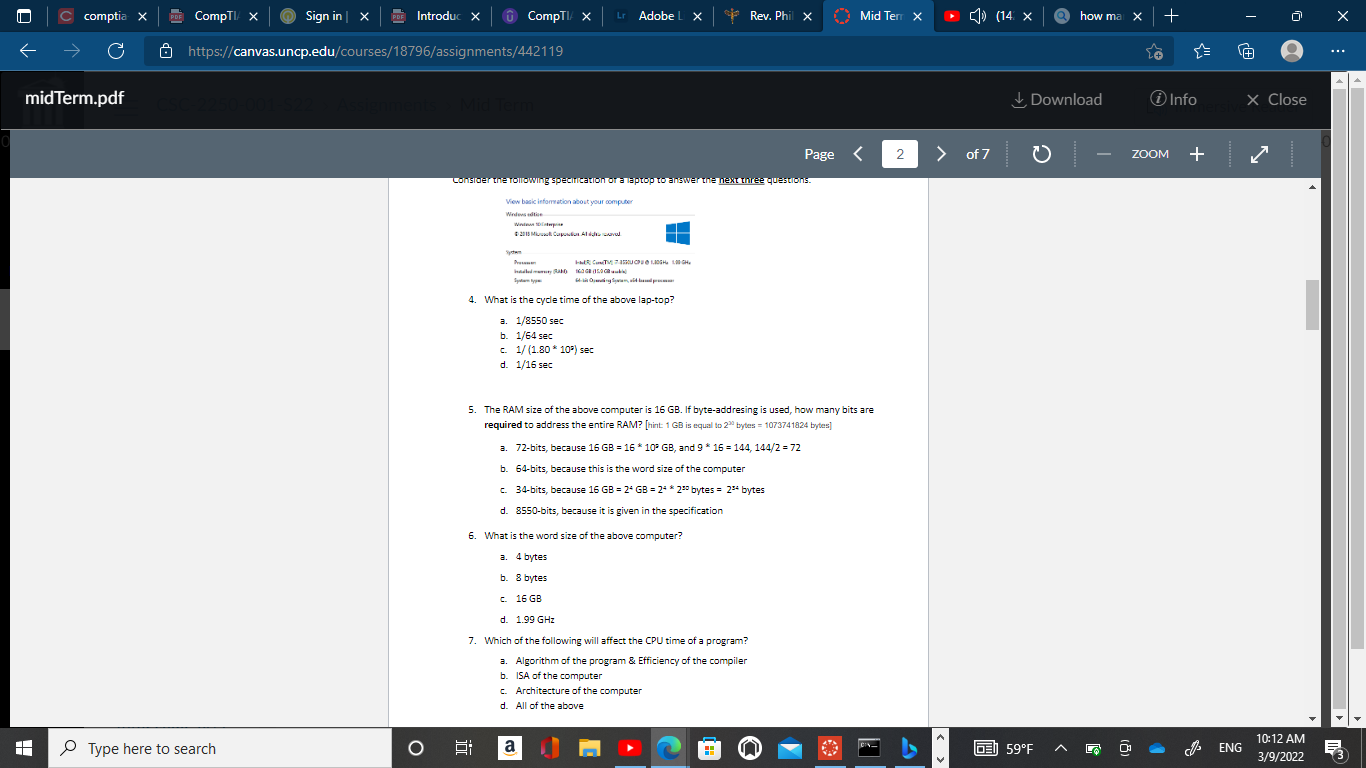
Task: Open File Explorer from the taskbar
Action: pyautogui.click(x=590, y=748)
